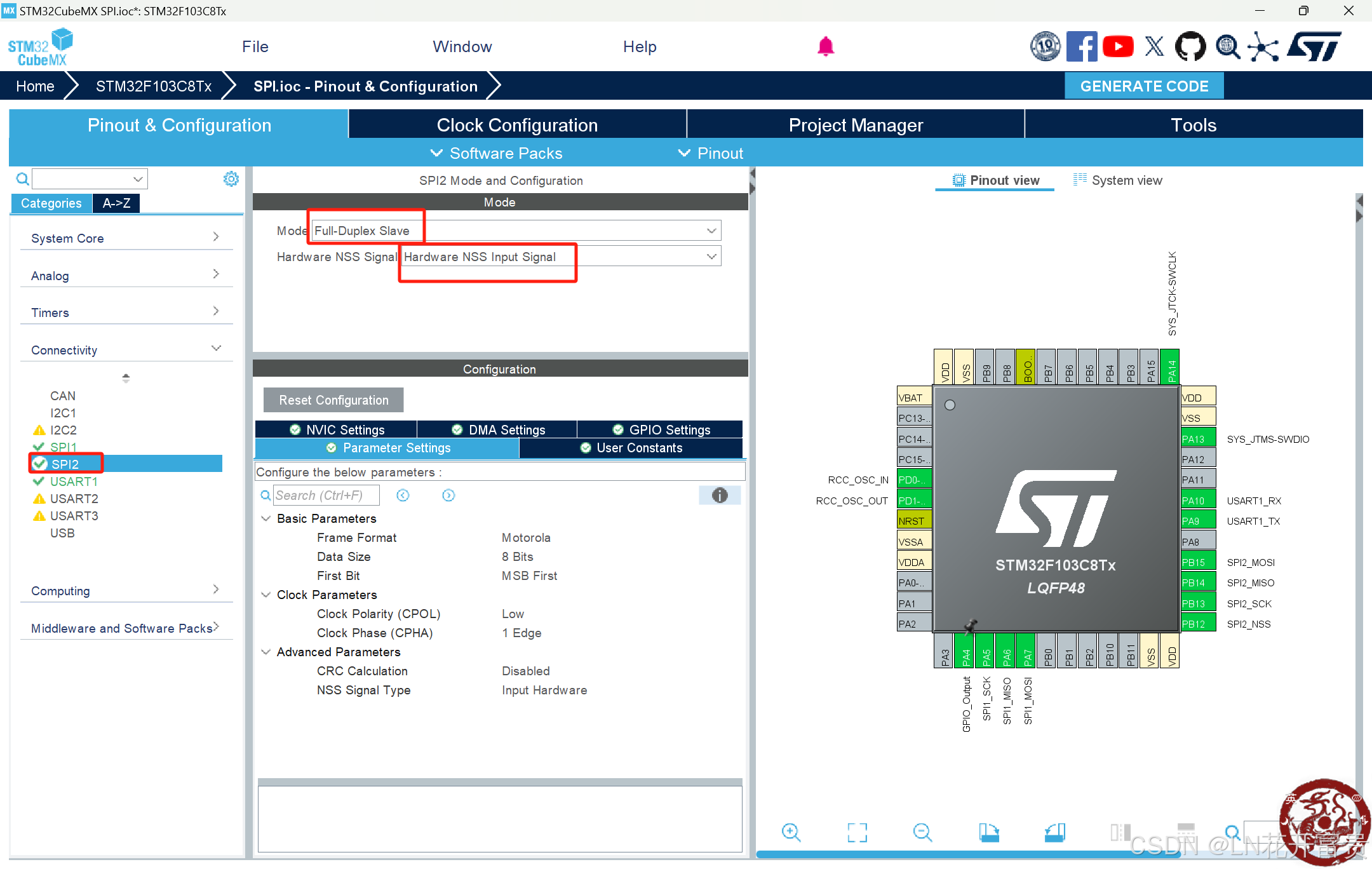Open the Clock Configuration tab
Viewport: 1372px width, 869px height.
(517, 125)
